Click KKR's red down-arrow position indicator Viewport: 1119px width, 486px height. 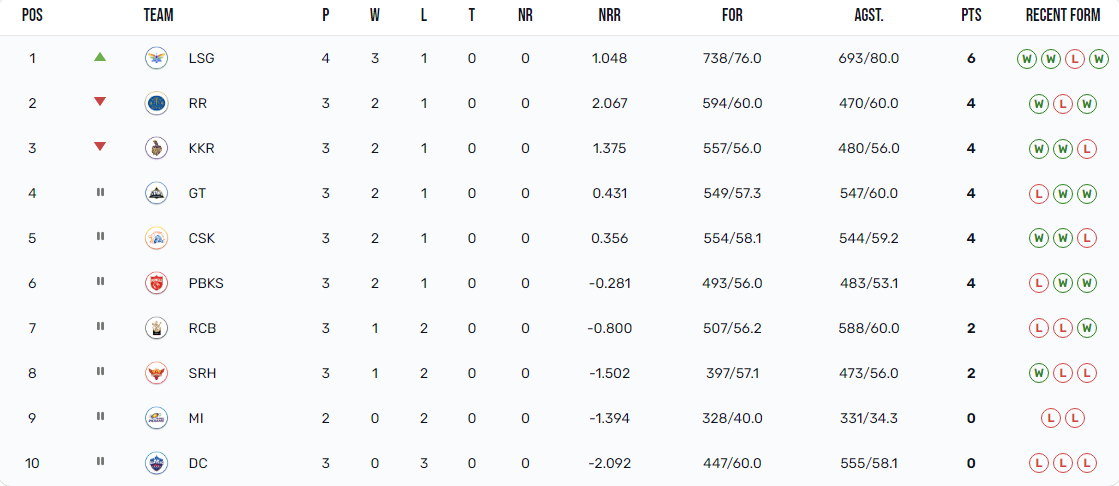pos(99,147)
